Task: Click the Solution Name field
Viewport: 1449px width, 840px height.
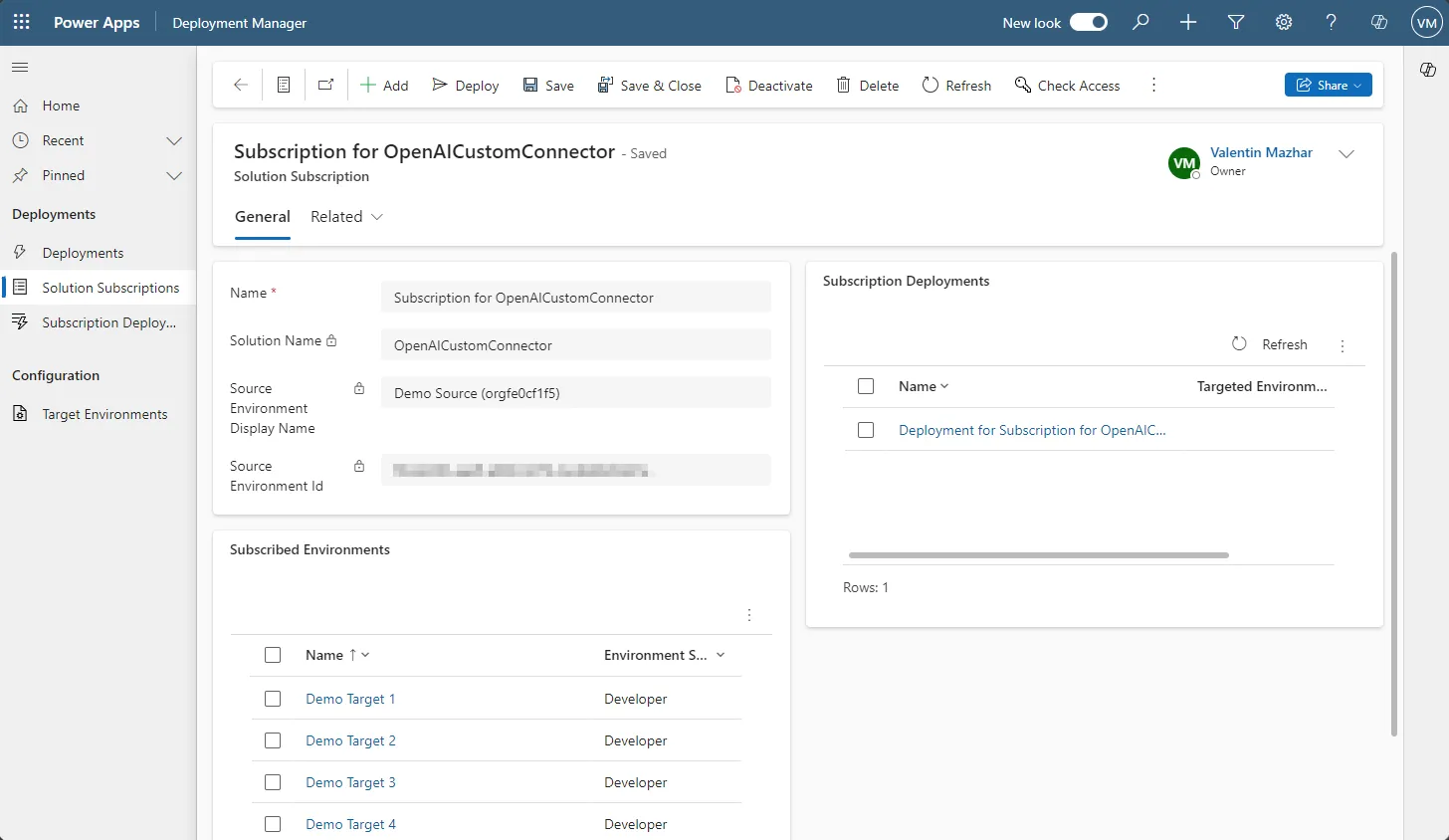Action: pyautogui.click(x=575, y=345)
